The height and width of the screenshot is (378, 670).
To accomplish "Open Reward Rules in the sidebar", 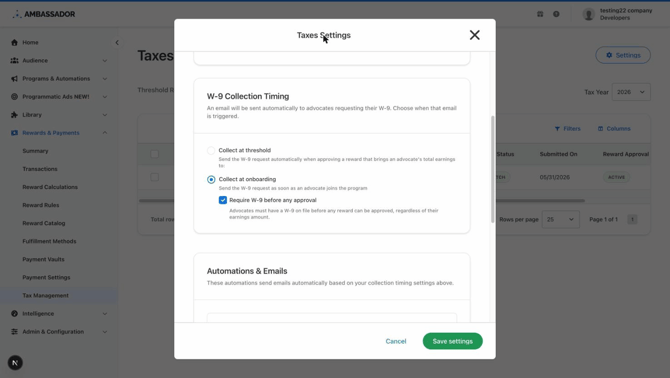I will point(41,205).
